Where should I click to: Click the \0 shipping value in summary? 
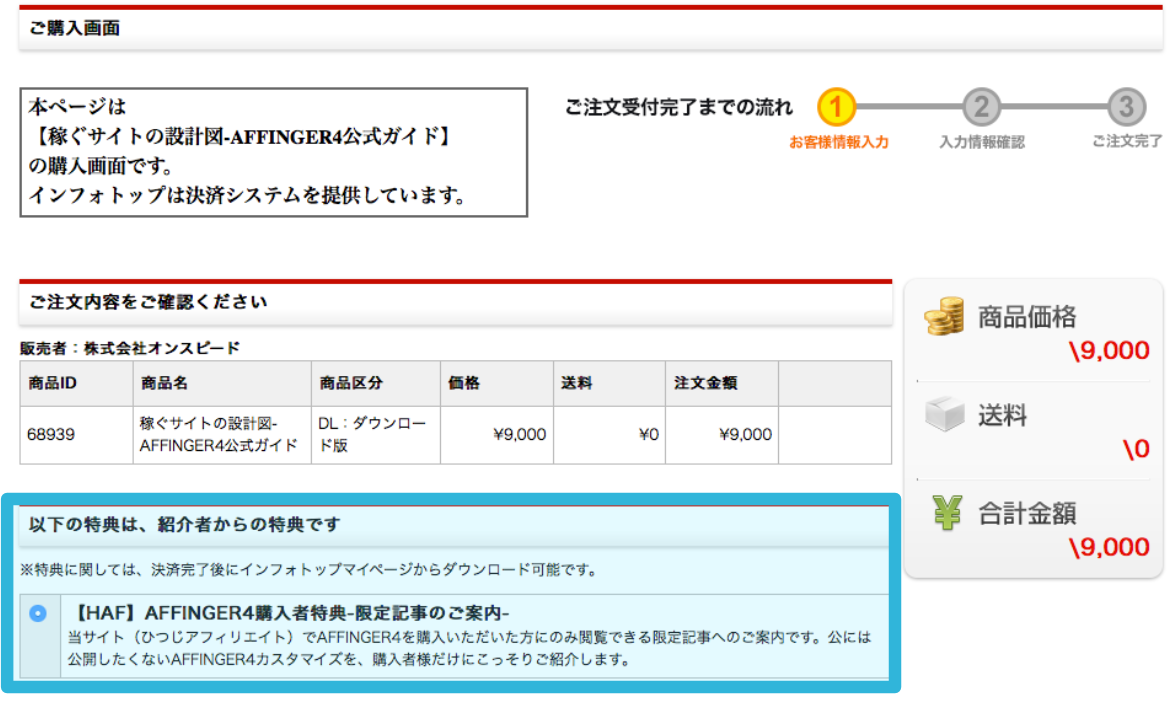coord(1136,449)
